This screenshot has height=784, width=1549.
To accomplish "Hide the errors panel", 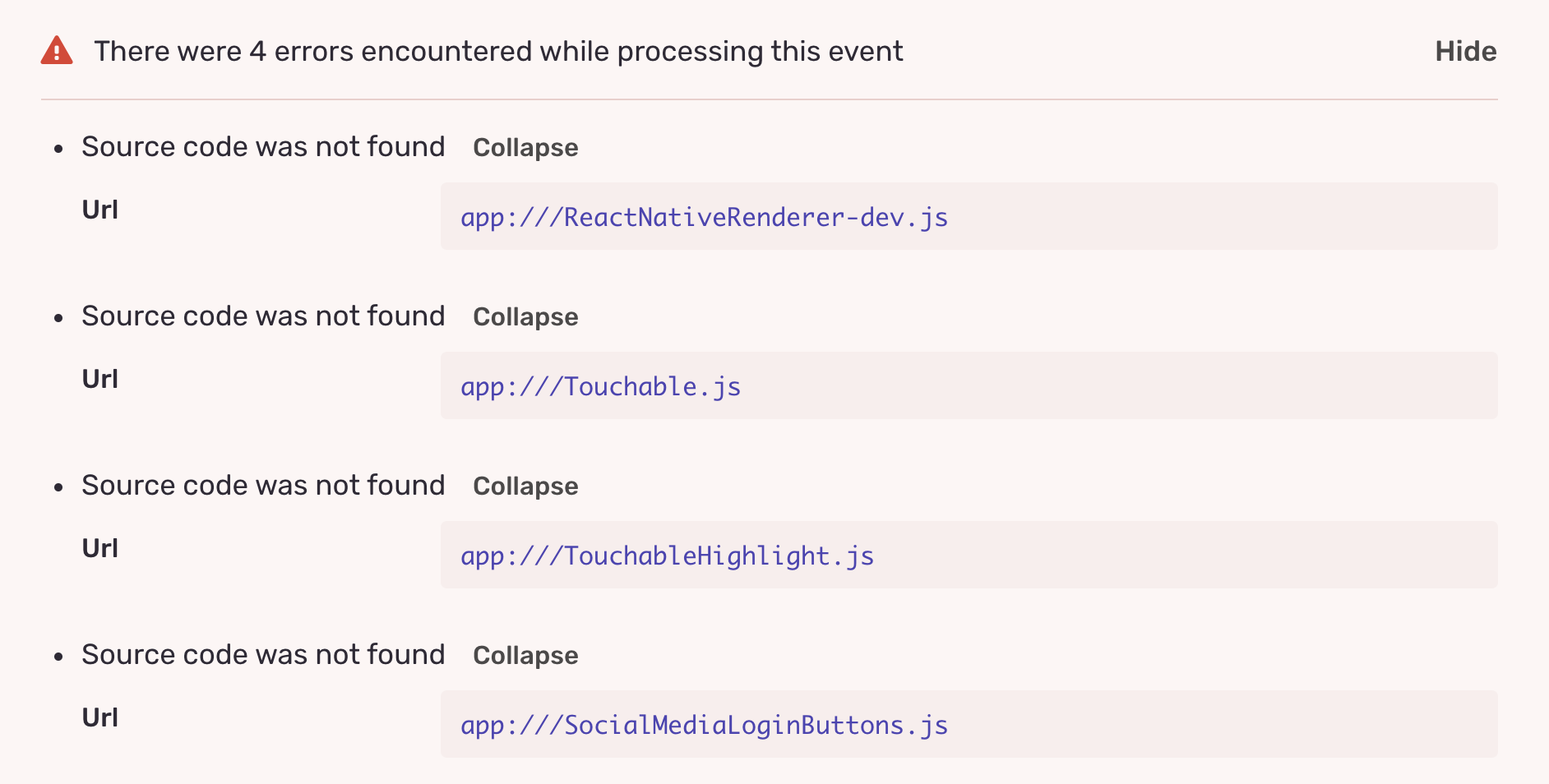I will click(x=1465, y=51).
